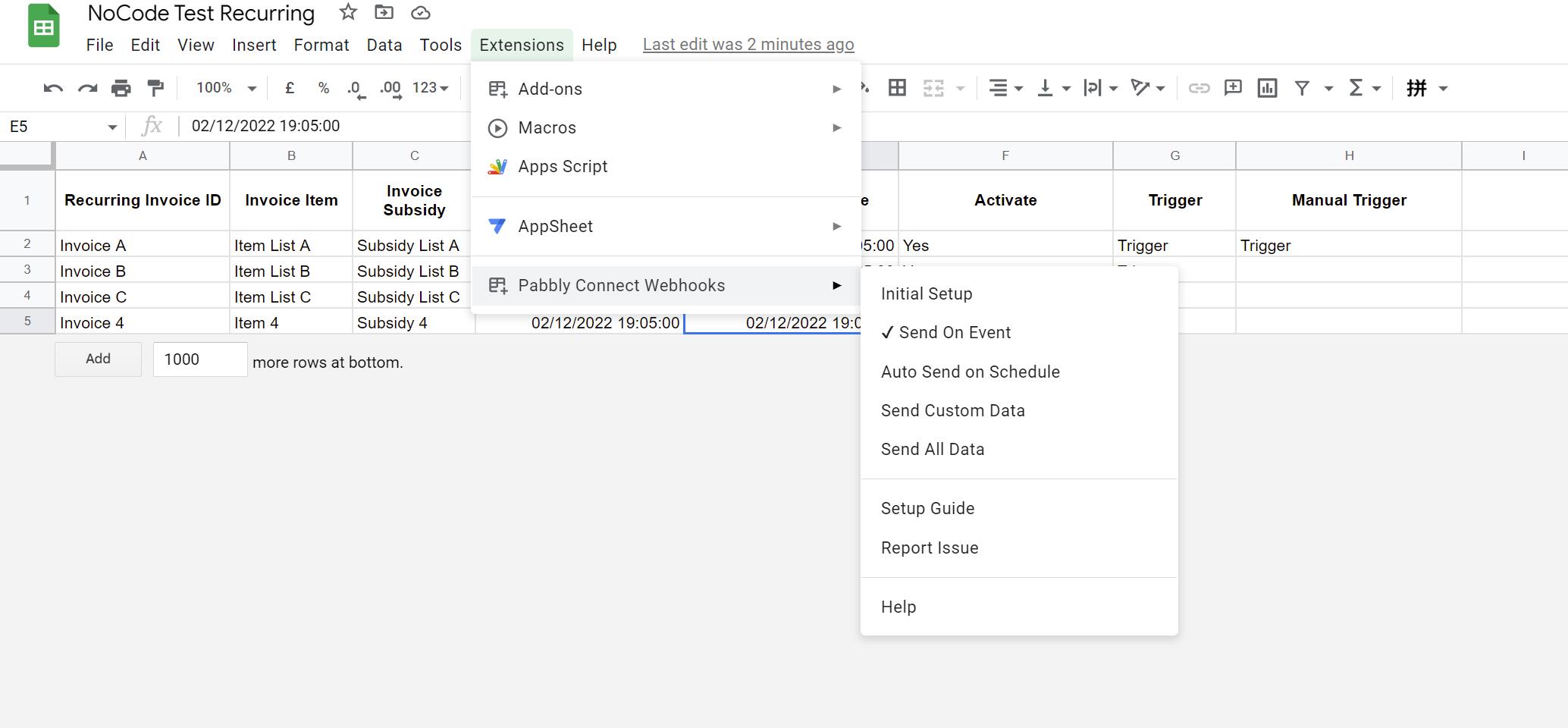Expand the name box dropdown arrow
1568x728 pixels.
[x=112, y=127]
